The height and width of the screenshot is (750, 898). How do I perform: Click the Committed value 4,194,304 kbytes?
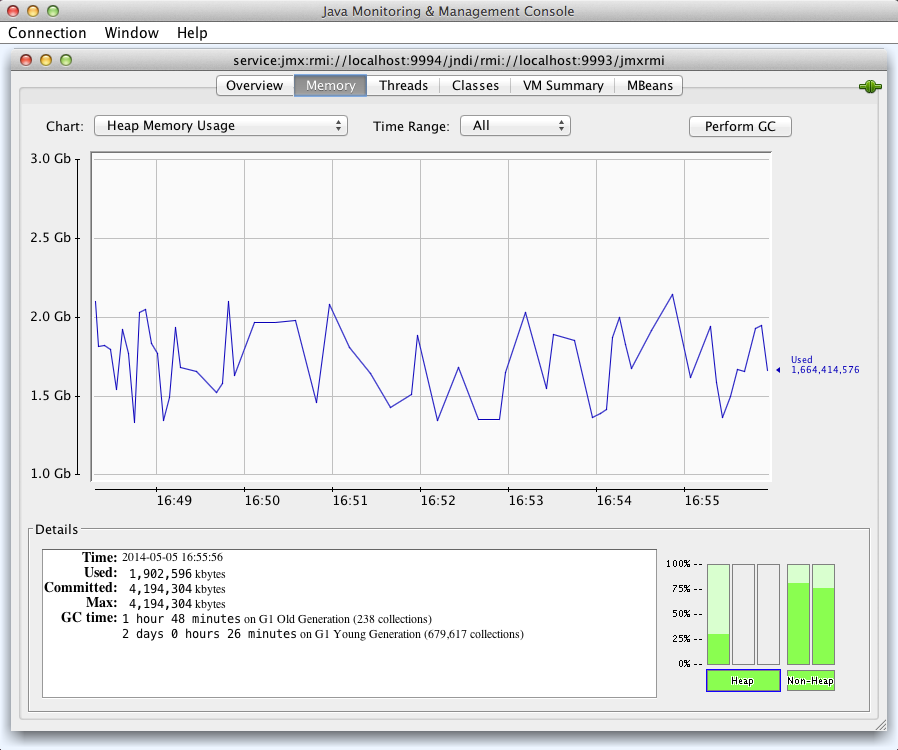[177, 589]
